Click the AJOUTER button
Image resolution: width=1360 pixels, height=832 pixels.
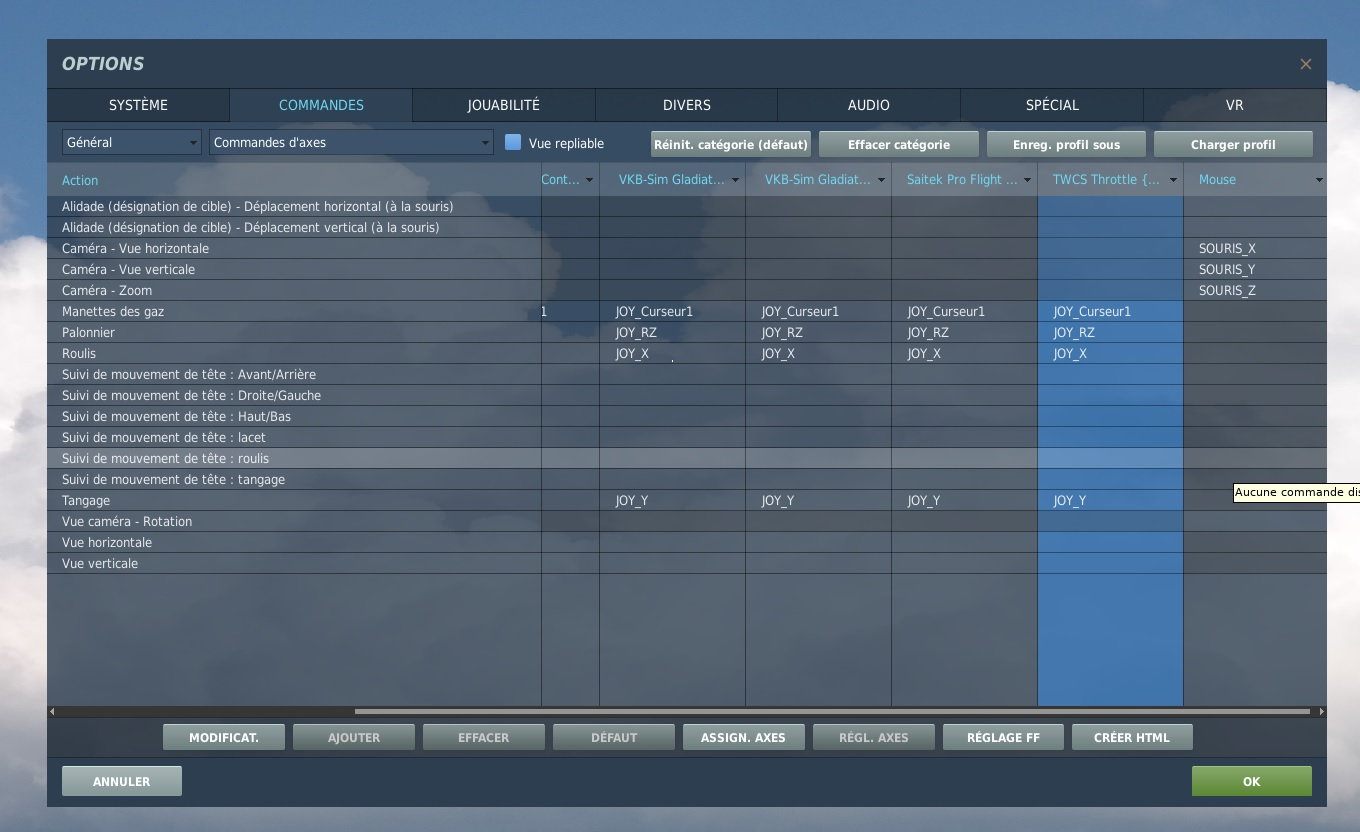point(354,737)
